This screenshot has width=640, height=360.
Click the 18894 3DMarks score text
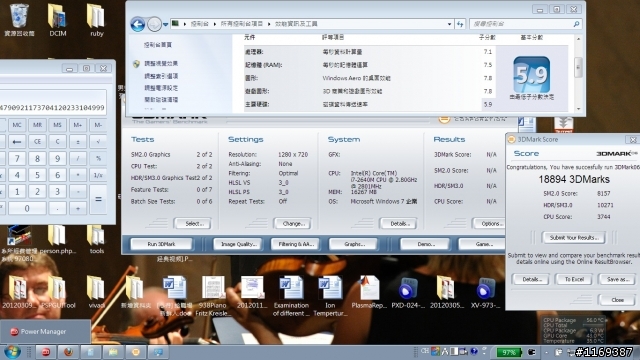(573, 179)
